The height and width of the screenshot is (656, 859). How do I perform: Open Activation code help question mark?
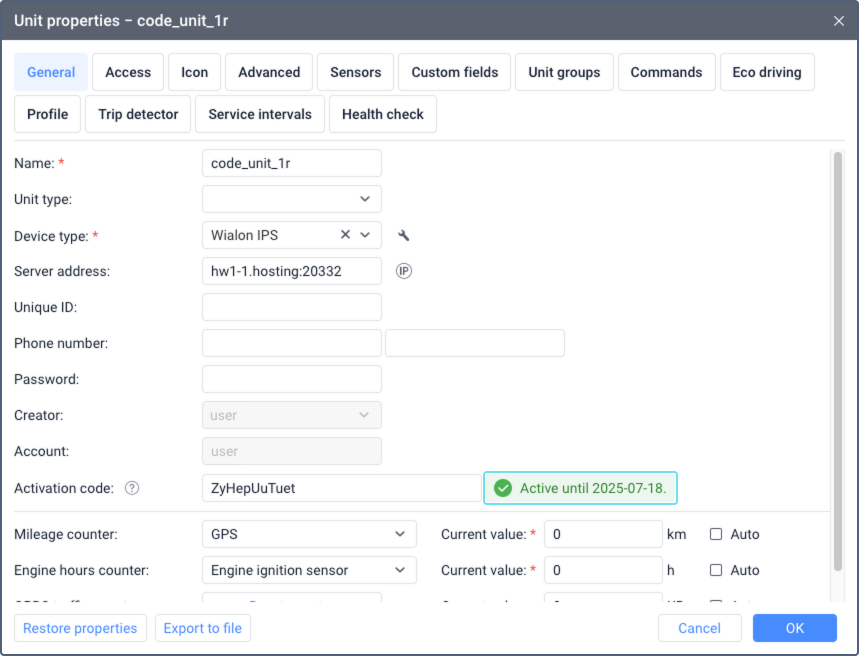click(132, 488)
